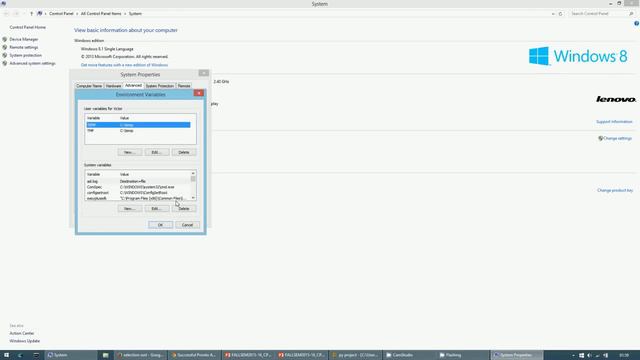This screenshot has height=360, width=640.
Task: Select the Advanced tab in System Properties
Action: 133,85
